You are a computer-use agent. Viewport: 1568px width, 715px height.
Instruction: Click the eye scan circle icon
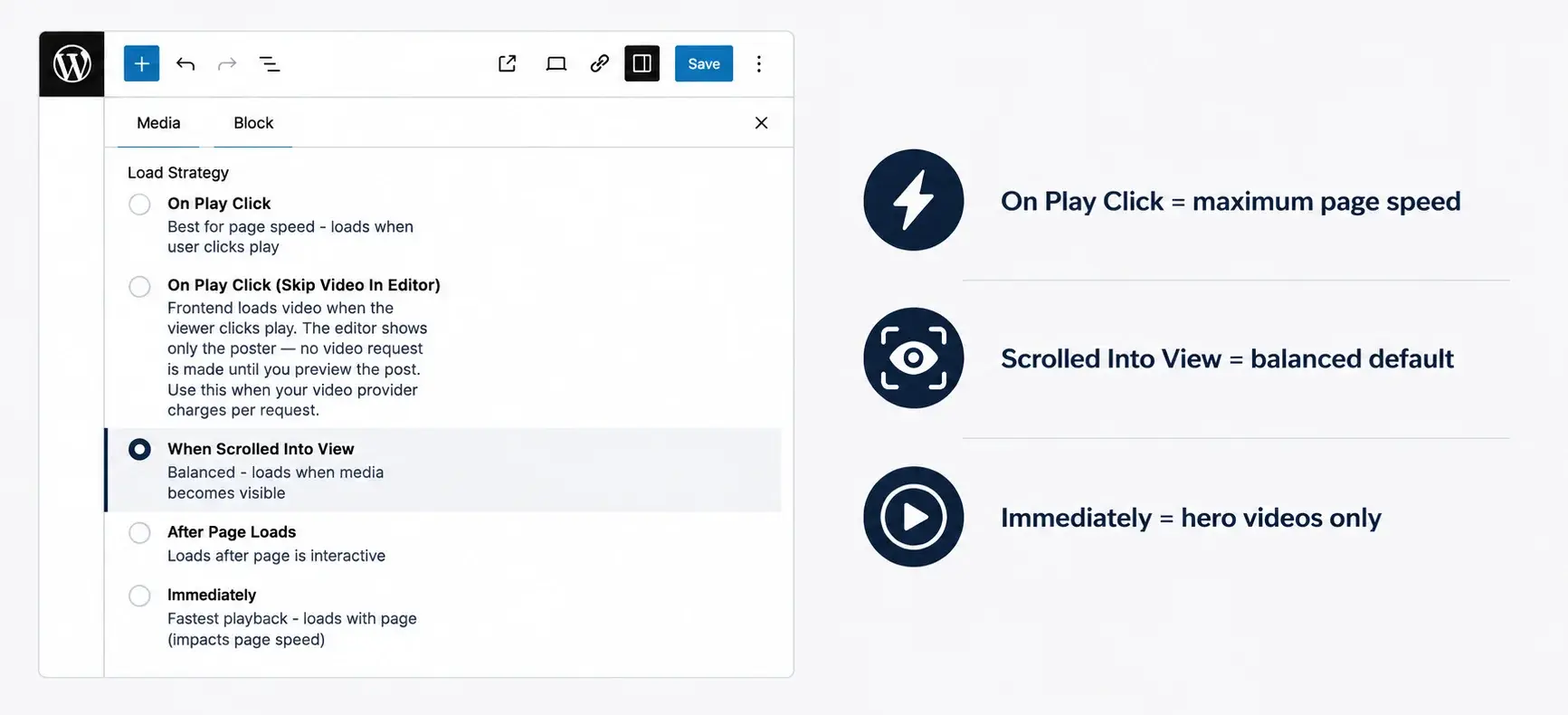(x=913, y=358)
